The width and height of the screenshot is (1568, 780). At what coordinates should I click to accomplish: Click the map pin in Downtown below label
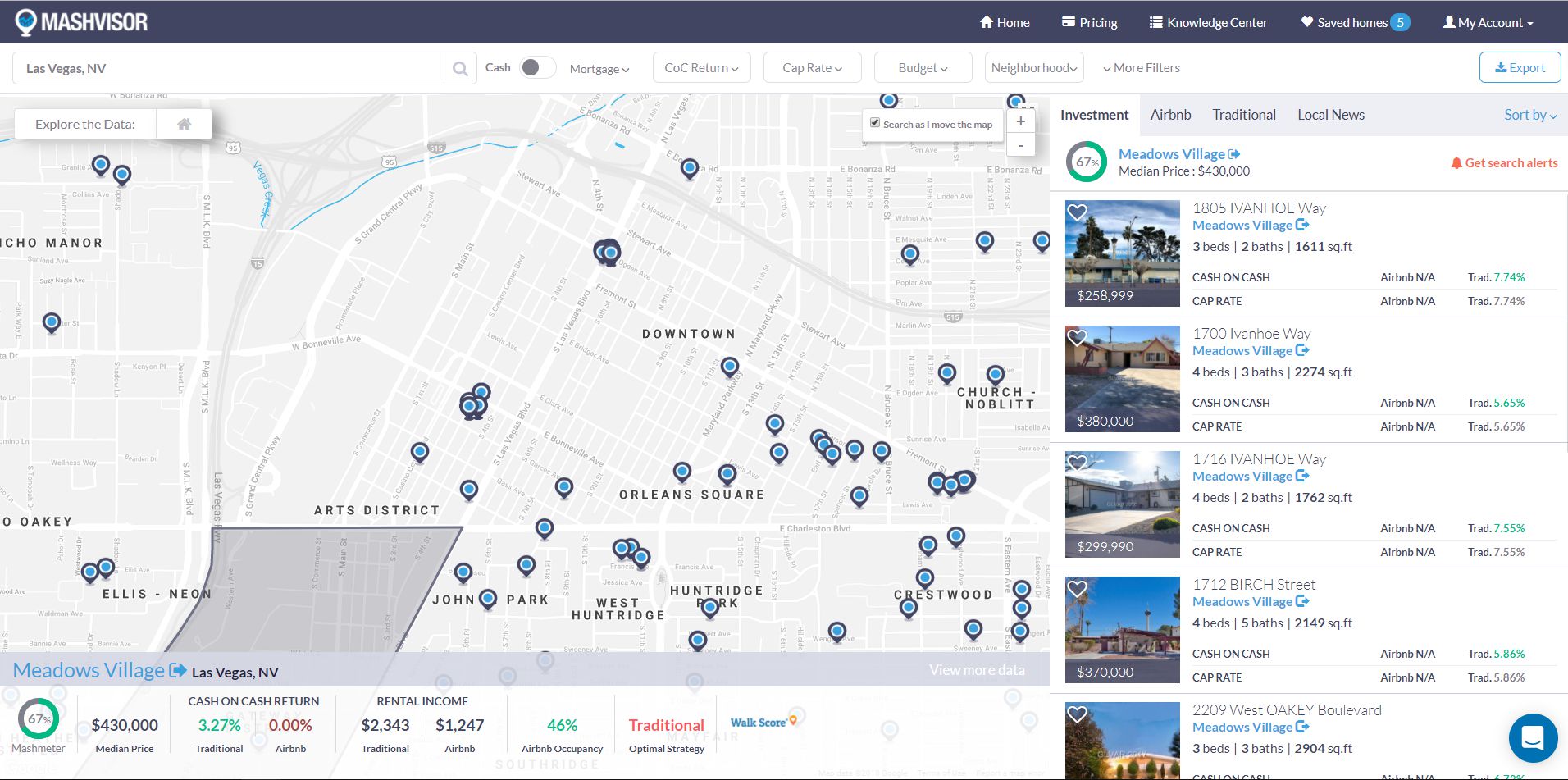point(730,367)
